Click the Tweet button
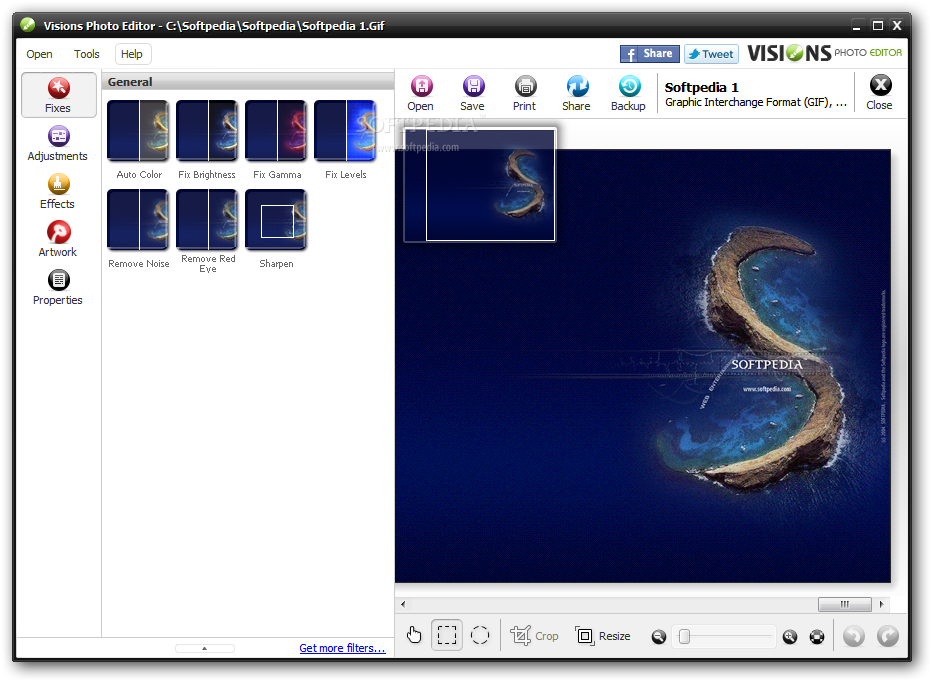The width and height of the screenshot is (932, 682). [711, 54]
